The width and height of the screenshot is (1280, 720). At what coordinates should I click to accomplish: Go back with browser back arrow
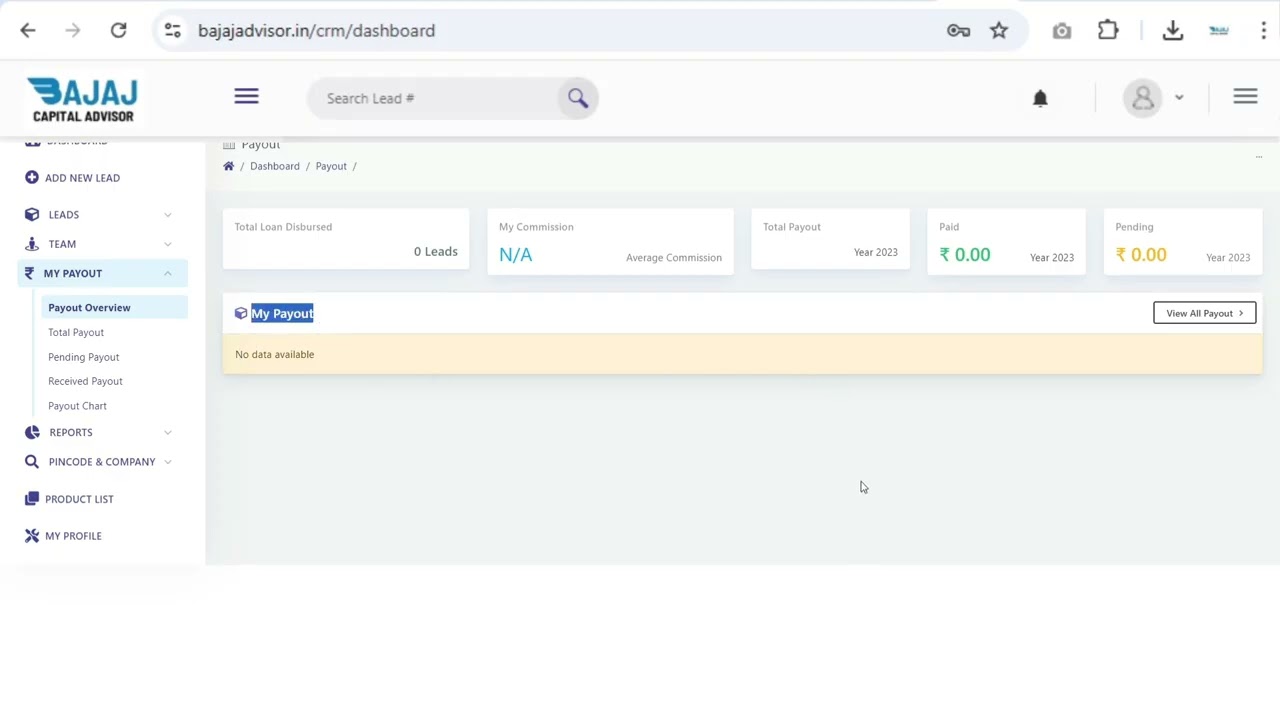(28, 31)
